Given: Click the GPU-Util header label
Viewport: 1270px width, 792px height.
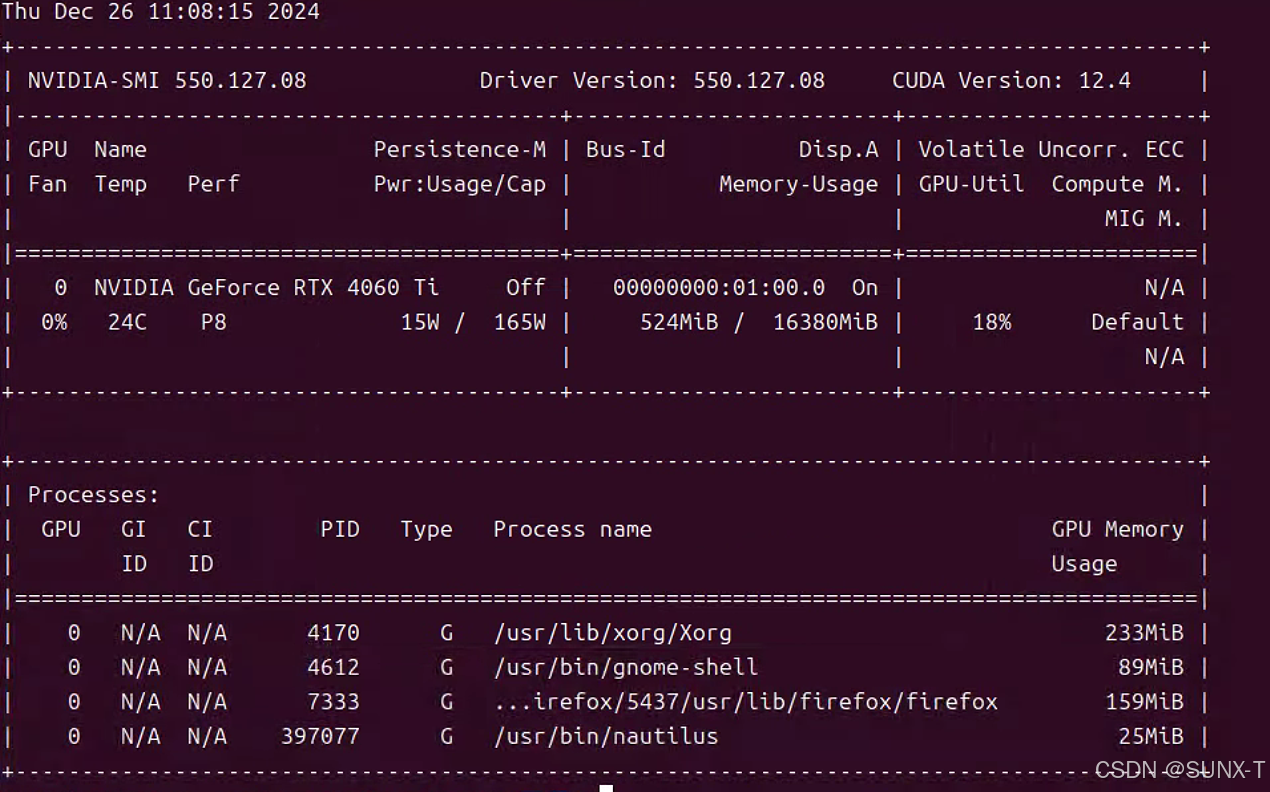Looking at the screenshot, I should [x=971, y=184].
